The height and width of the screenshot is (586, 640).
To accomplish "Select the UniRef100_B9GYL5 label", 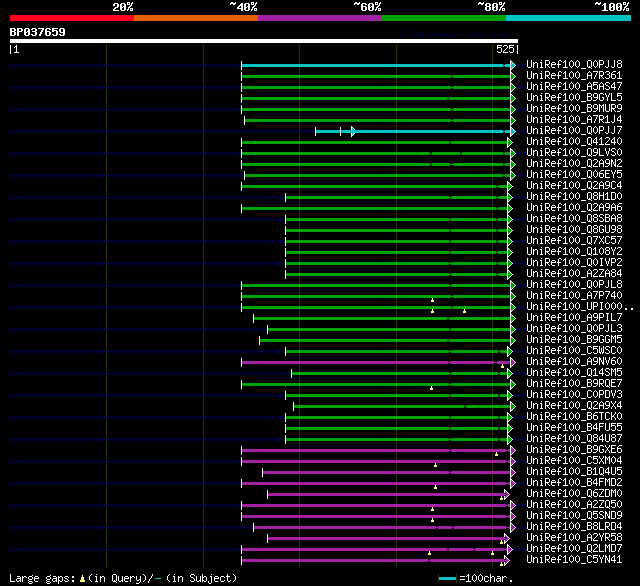I will 574,98.
